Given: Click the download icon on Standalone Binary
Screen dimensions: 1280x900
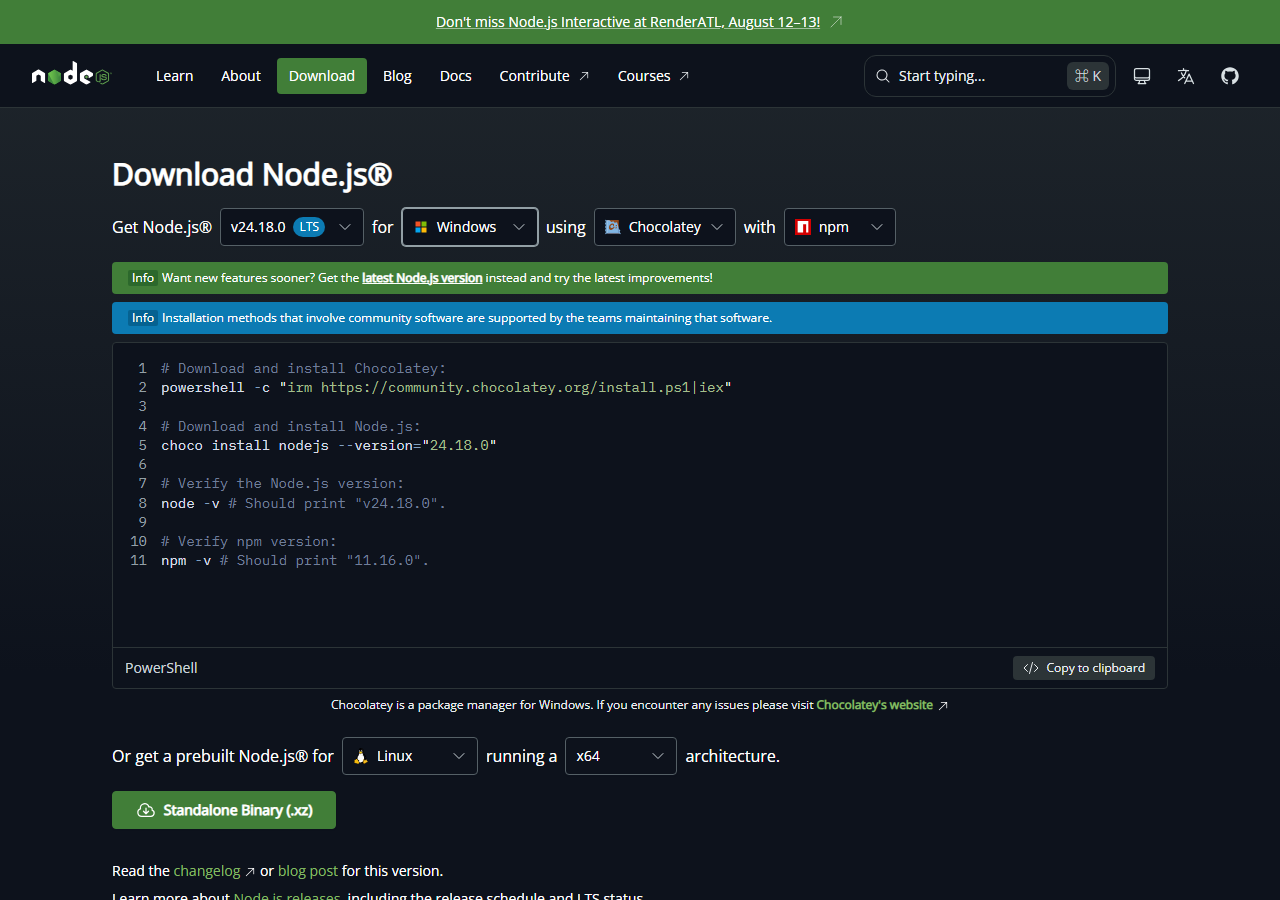Looking at the screenshot, I should [x=146, y=810].
